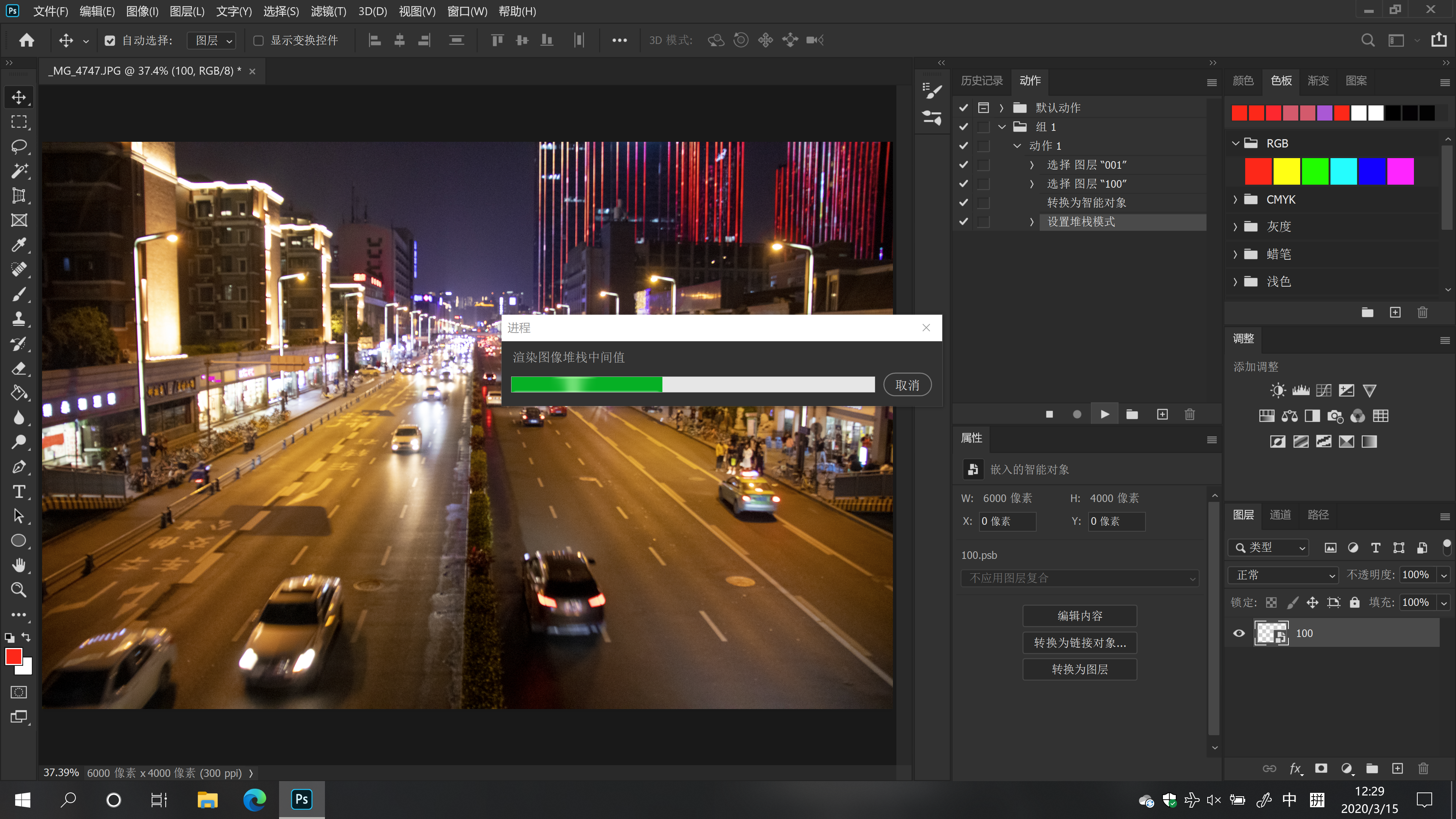
Task: Select the Horizontal Type tool
Action: point(19,492)
